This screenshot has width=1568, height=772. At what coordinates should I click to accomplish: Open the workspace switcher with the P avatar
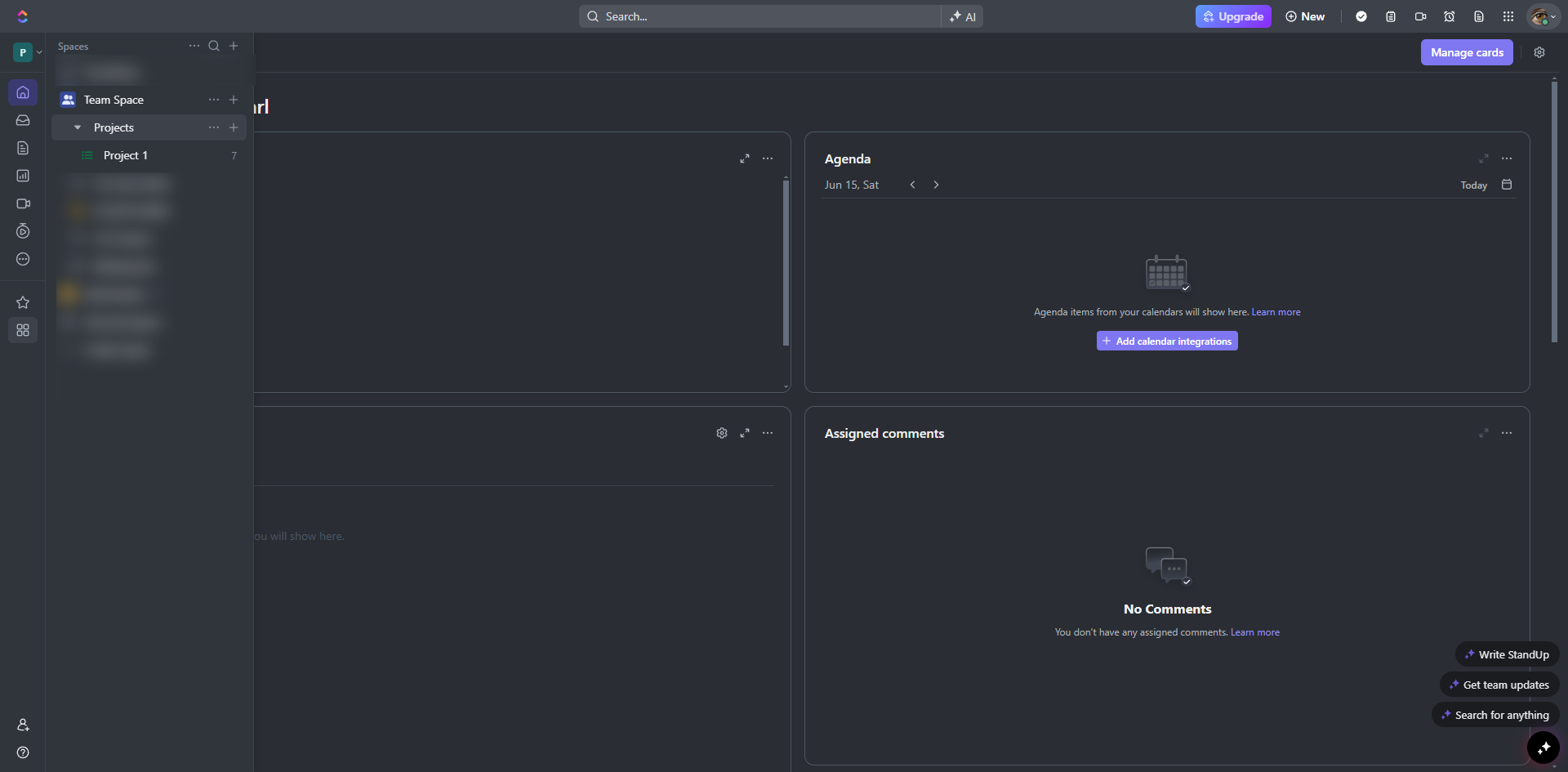tap(28, 52)
